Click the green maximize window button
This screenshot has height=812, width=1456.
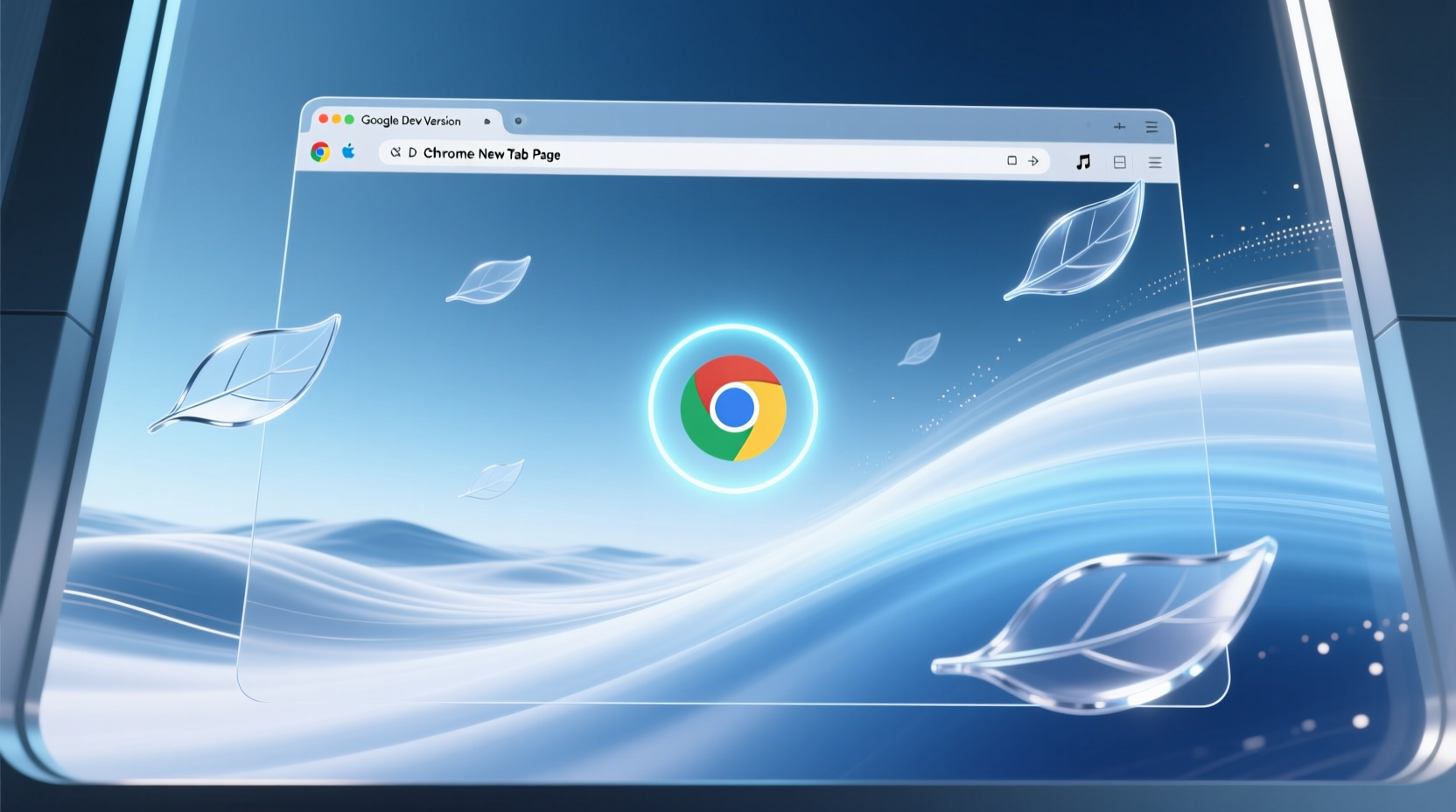(349, 119)
